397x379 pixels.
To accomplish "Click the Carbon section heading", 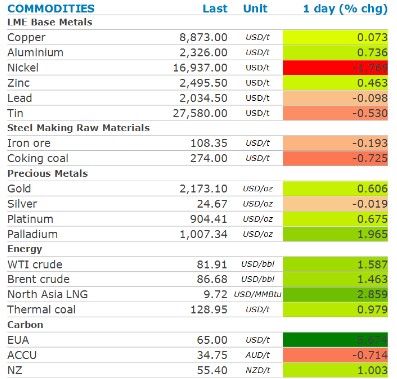I will [x=25, y=325].
